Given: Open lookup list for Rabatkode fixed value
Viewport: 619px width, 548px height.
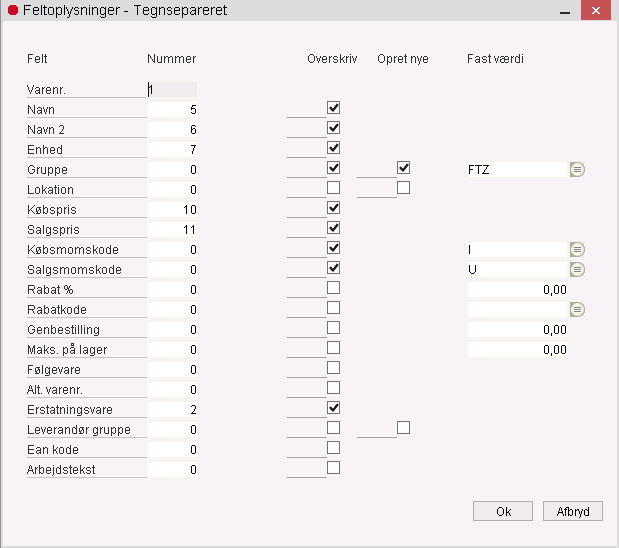Looking at the screenshot, I should (x=577, y=310).
